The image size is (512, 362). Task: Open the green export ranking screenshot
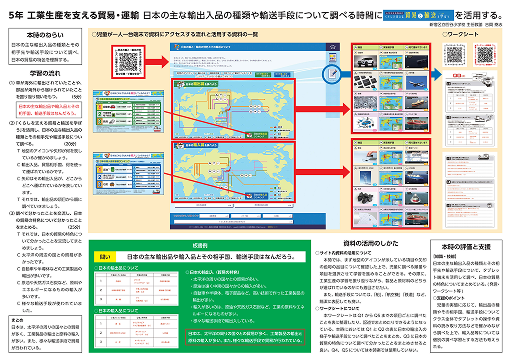coord(128,111)
